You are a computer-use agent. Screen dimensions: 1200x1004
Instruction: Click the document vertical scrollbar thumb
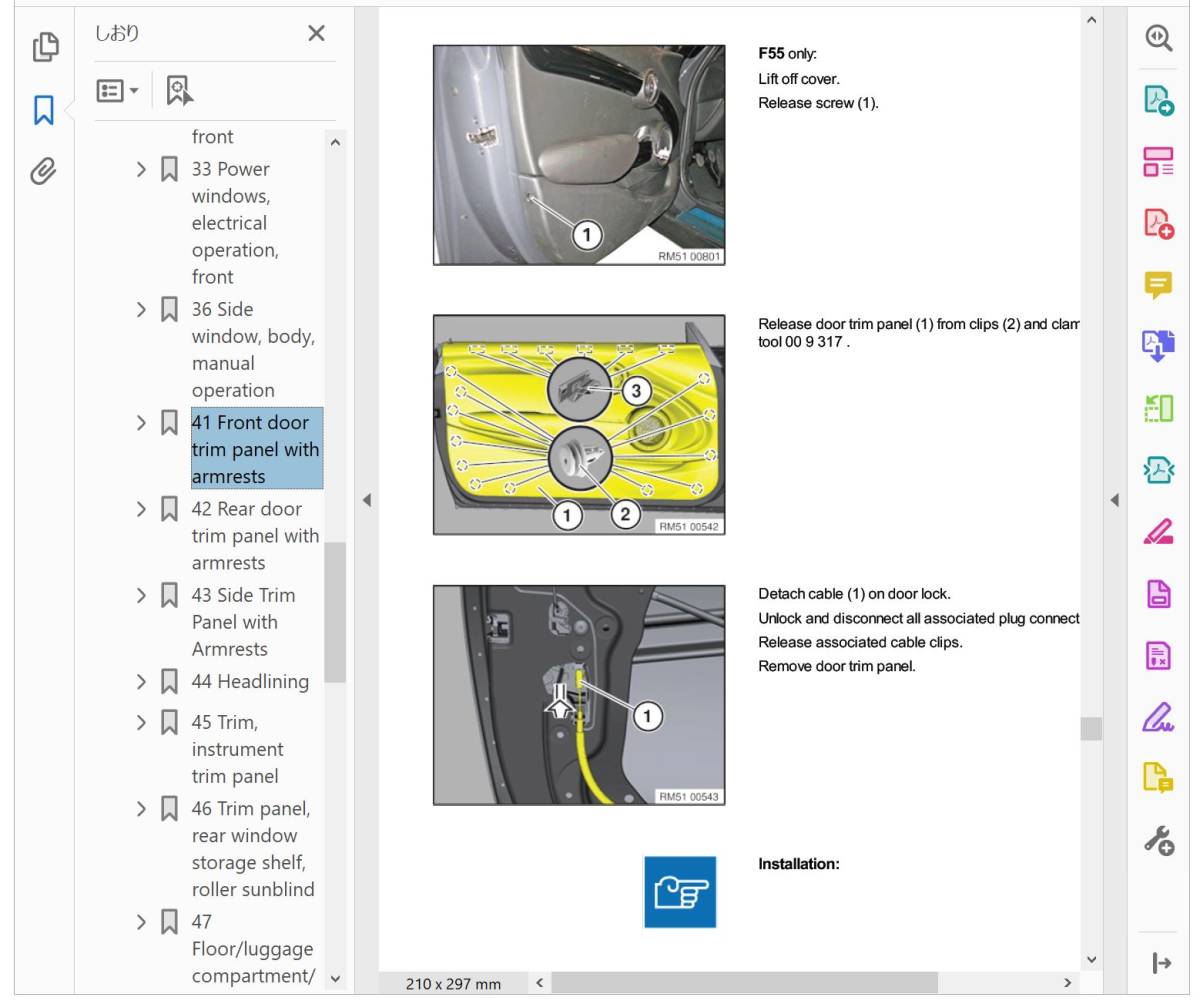click(x=1091, y=729)
